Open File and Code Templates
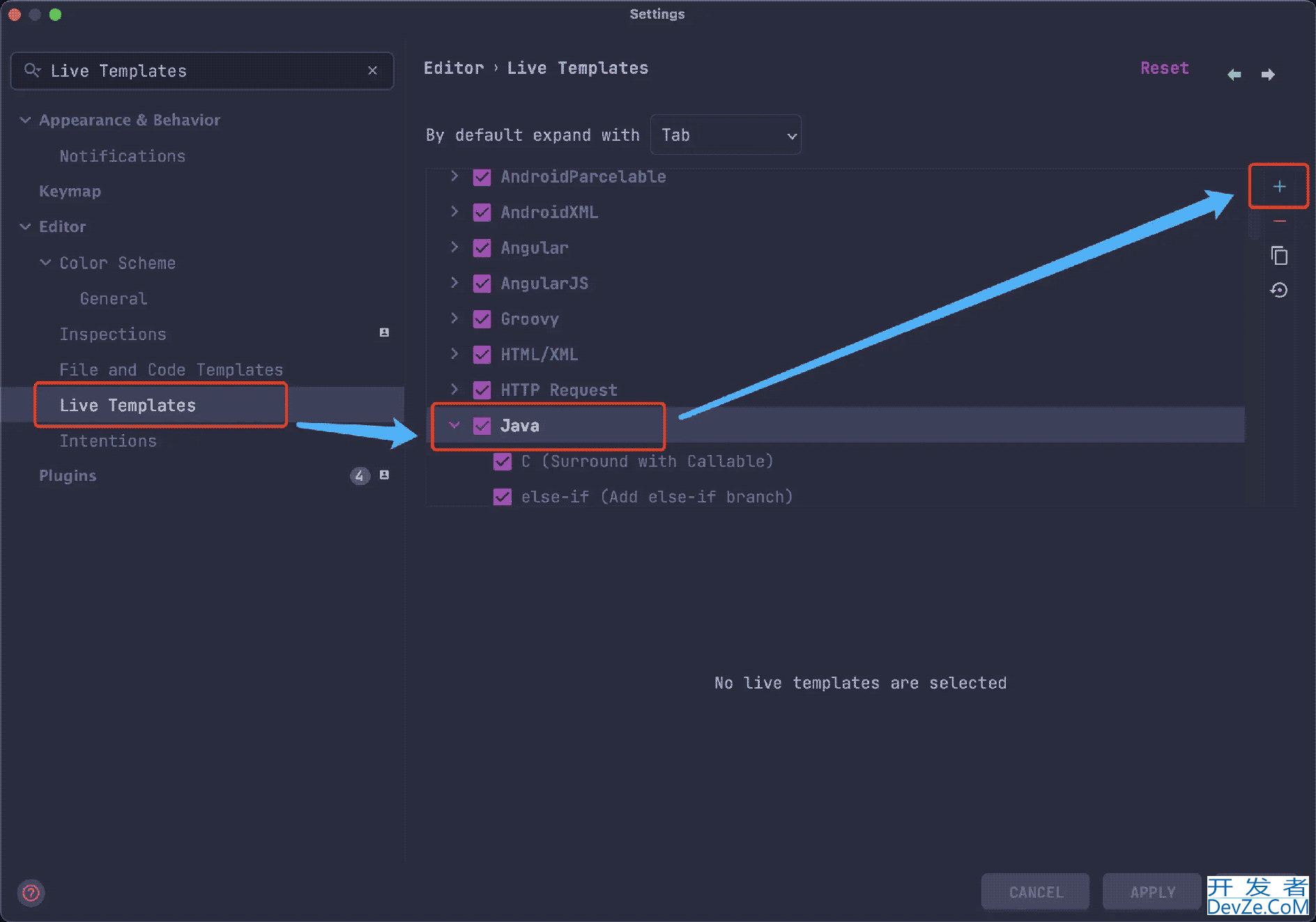The height and width of the screenshot is (922, 1316). pyautogui.click(x=171, y=369)
